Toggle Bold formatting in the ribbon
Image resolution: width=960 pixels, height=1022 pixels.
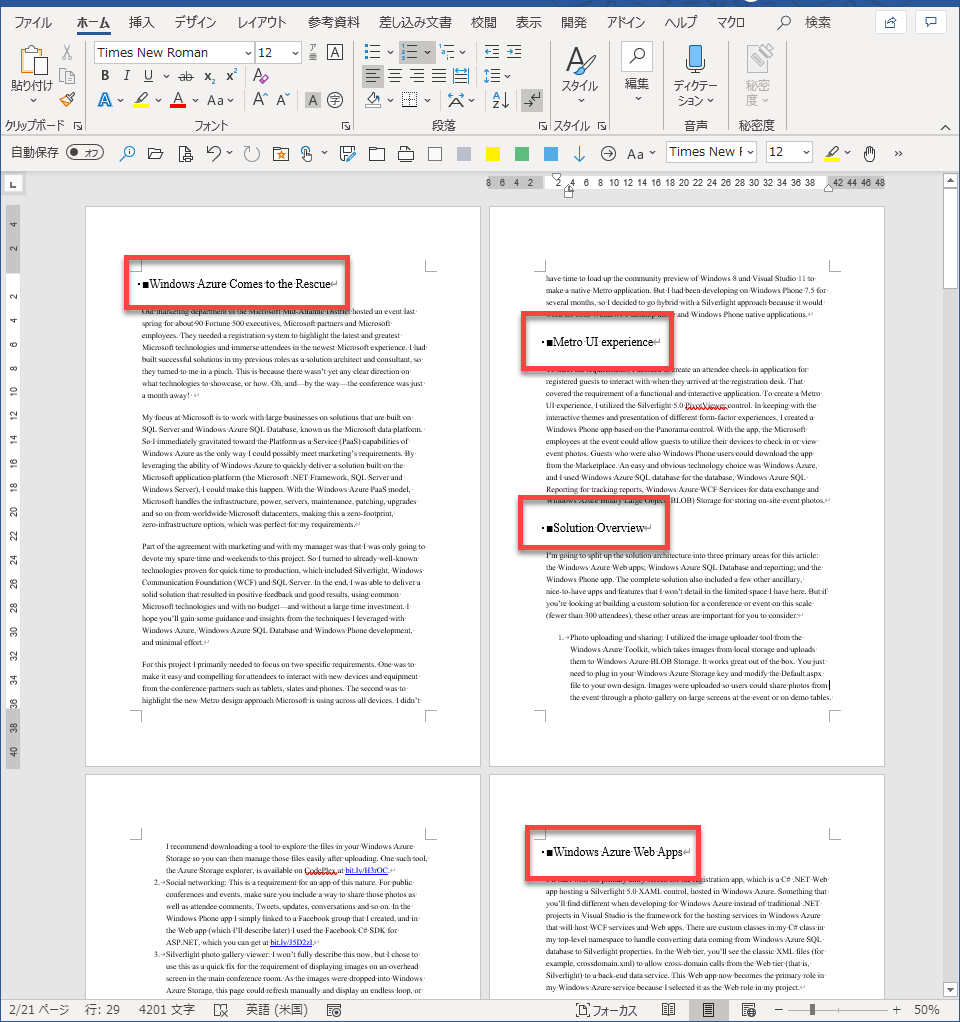pos(104,76)
